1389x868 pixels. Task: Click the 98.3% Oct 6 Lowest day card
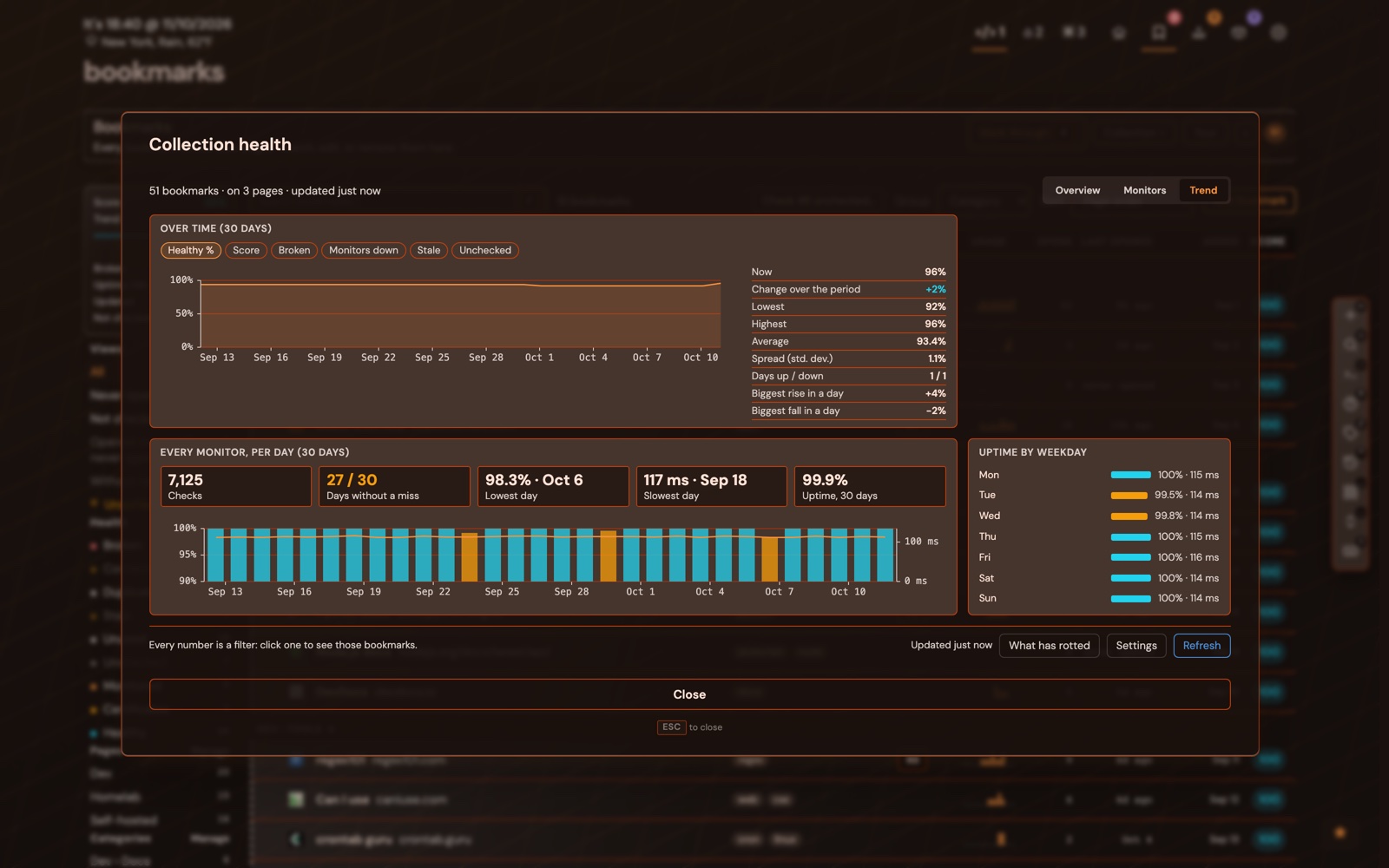pyautogui.click(x=553, y=486)
